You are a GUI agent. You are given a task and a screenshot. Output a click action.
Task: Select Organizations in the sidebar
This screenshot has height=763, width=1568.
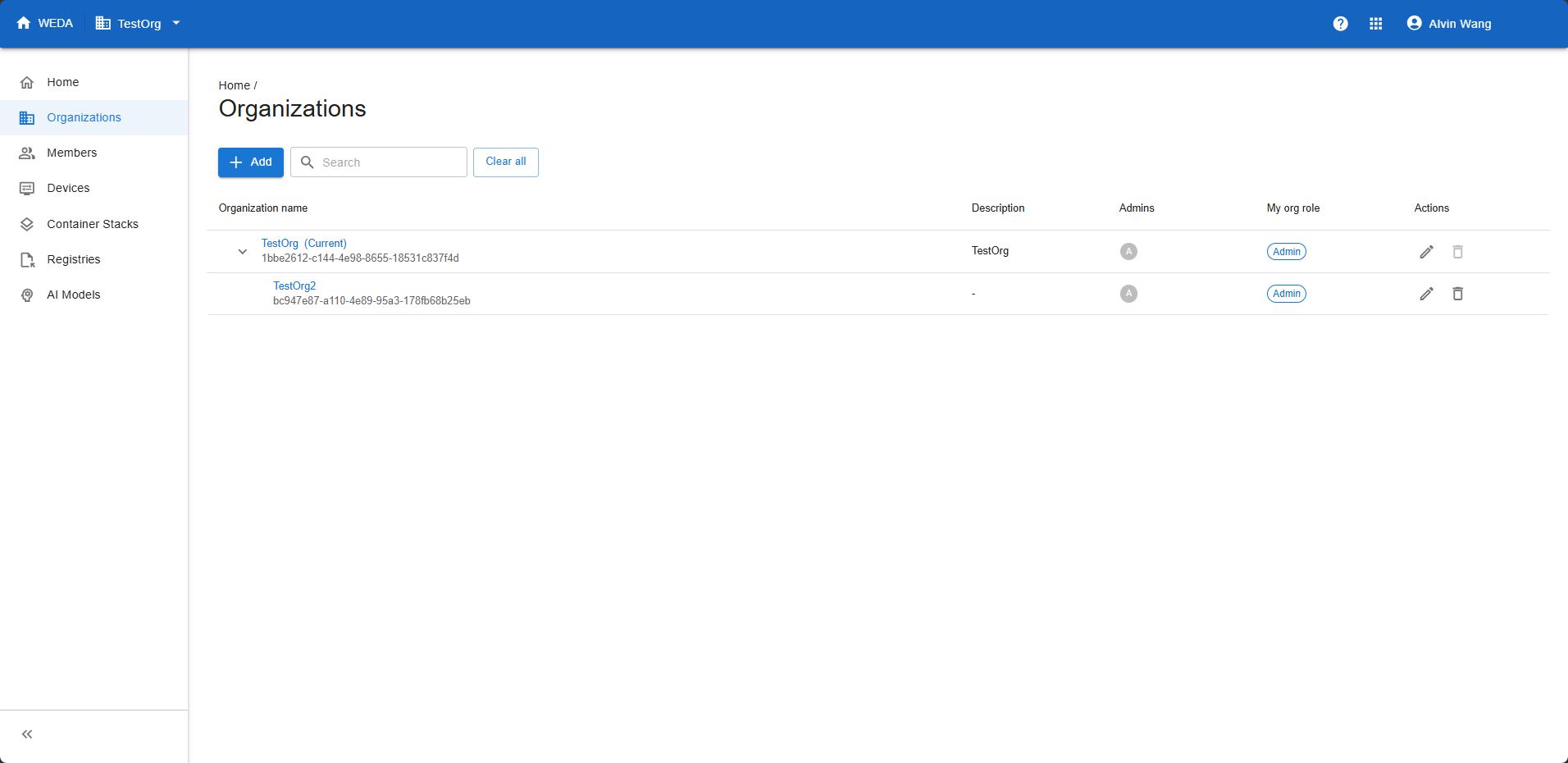(94, 117)
